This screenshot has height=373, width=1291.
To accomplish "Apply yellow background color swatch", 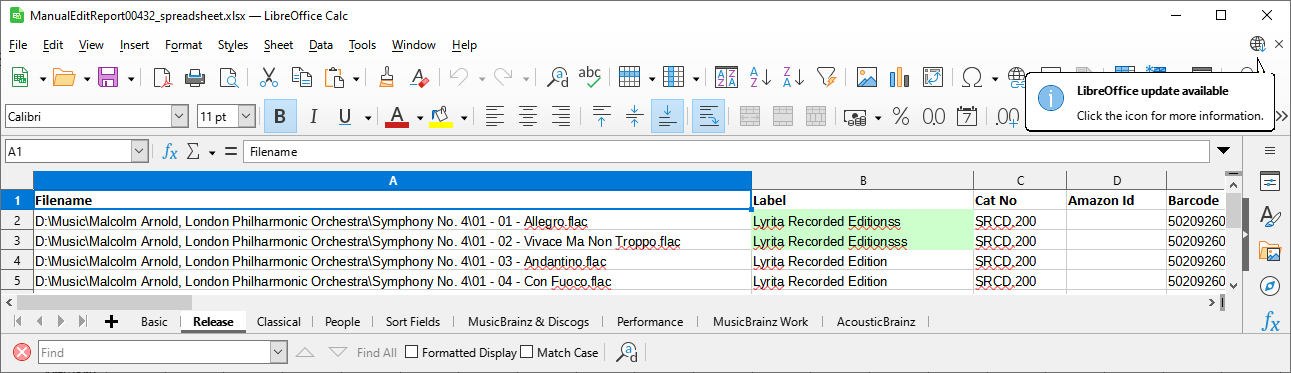I will pos(441,117).
